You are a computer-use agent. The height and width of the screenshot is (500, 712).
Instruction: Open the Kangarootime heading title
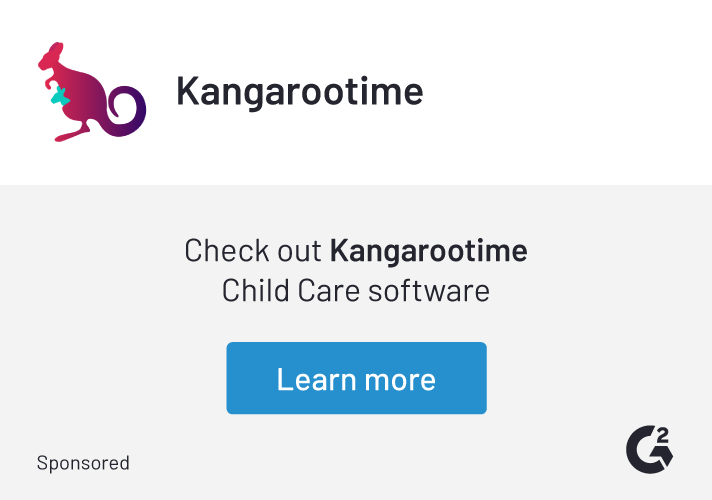299,92
